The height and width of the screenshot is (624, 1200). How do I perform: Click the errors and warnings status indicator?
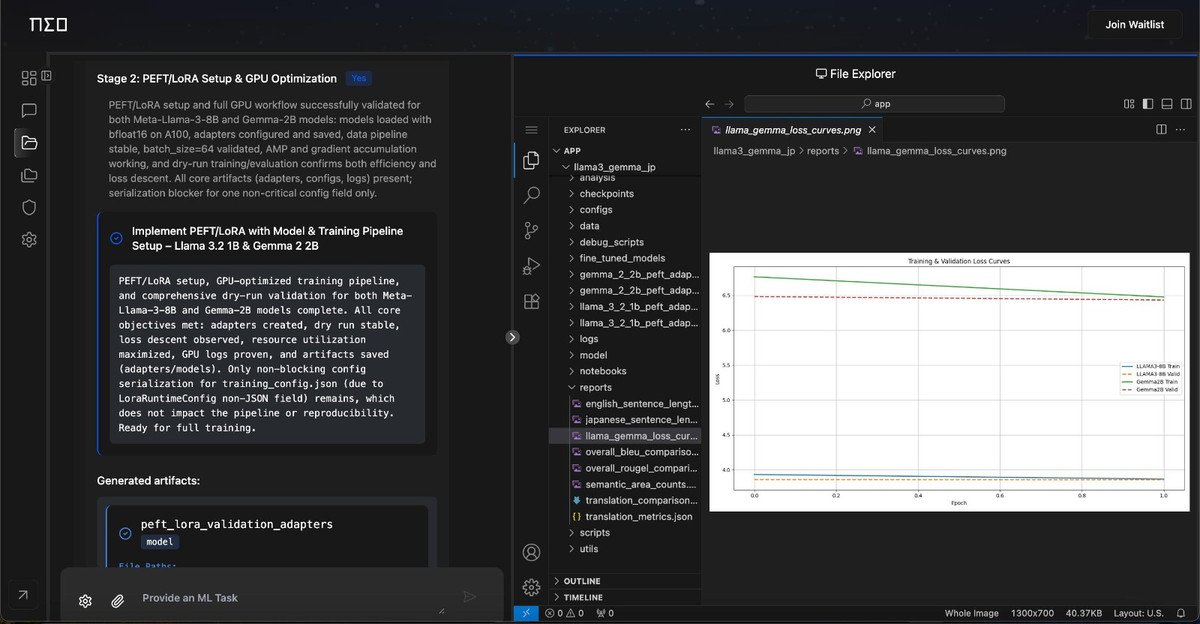coord(564,613)
